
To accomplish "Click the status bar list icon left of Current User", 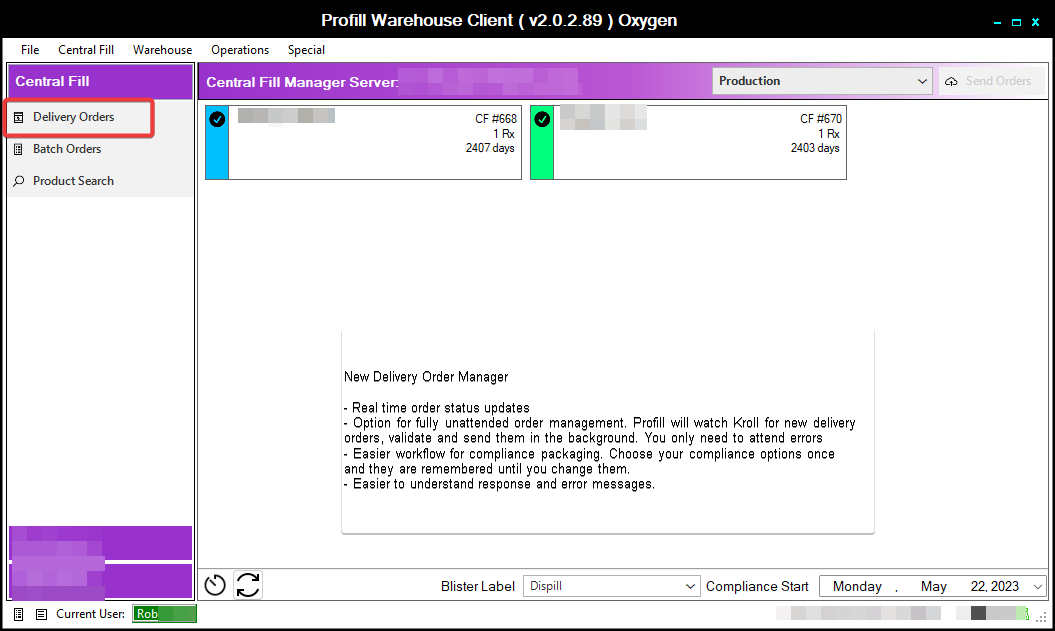I will pyautogui.click(x=19, y=614).
